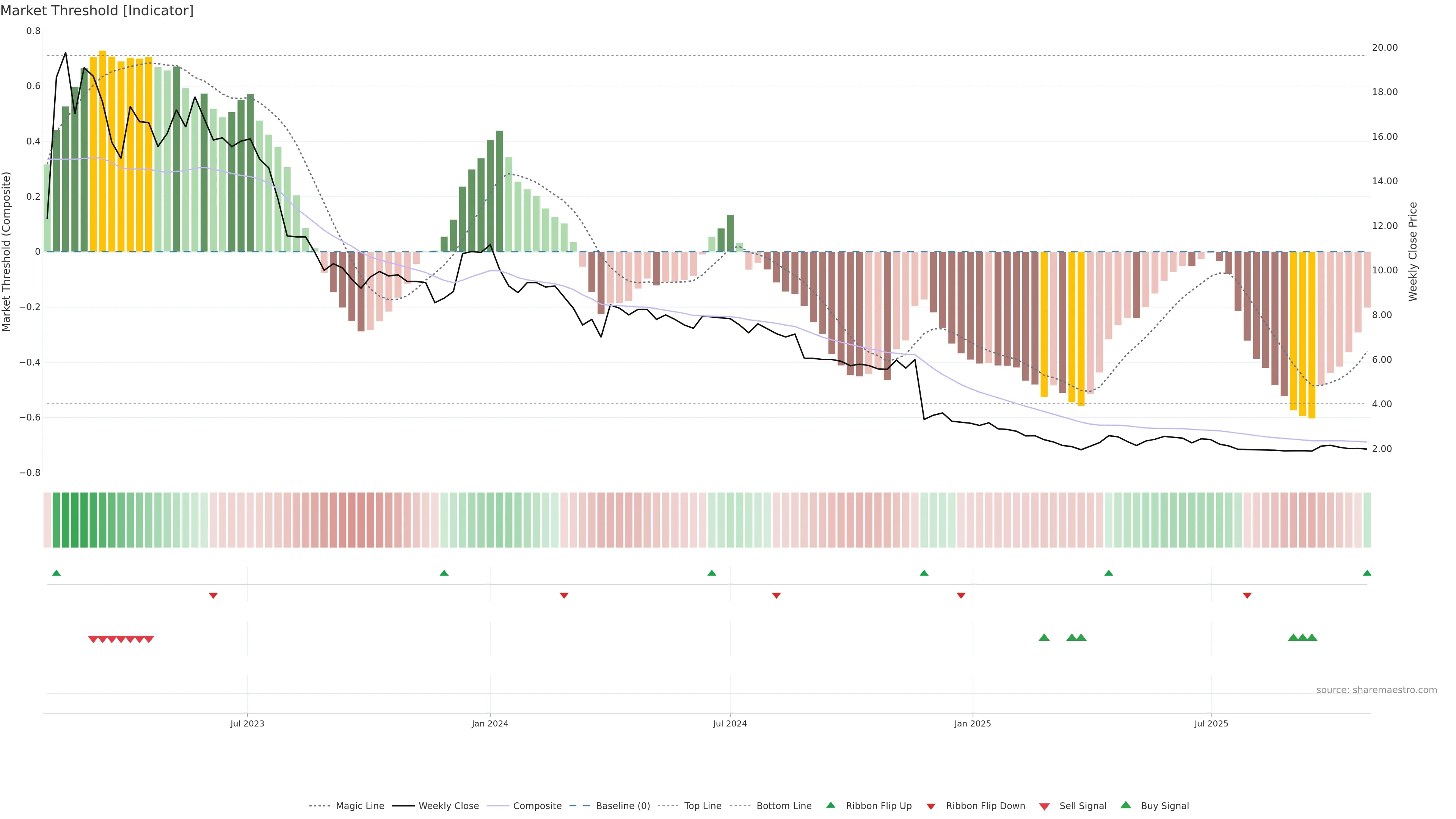Click the Sell Signal legend triangle icon
The width and height of the screenshot is (1456, 819).
pyautogui.click(x=1045, y=806)
